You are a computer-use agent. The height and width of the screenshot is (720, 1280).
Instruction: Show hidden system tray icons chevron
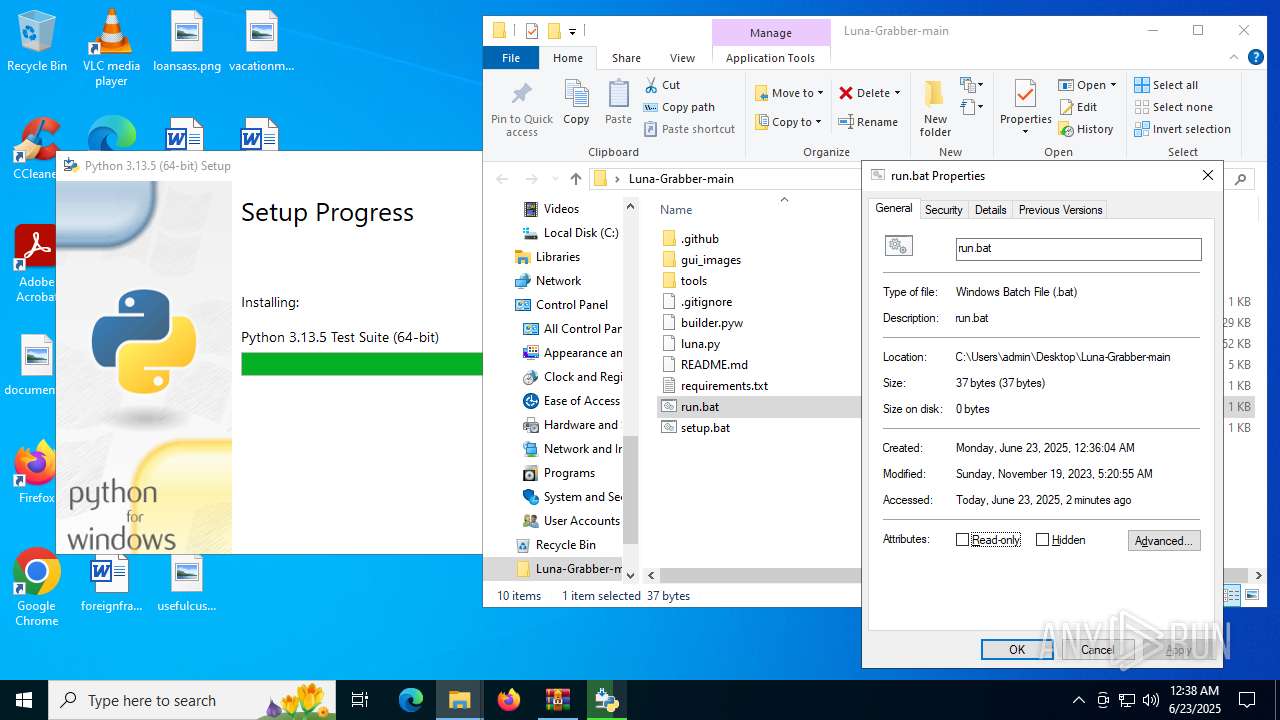[x=1078, y=700]
